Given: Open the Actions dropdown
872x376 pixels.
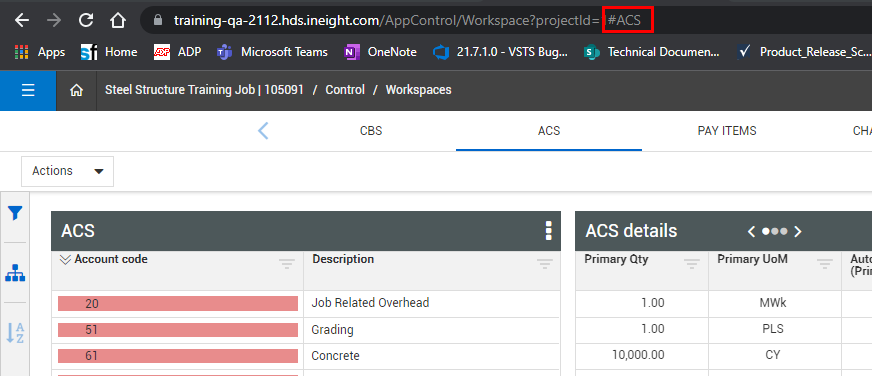Looking at the screenshot, I should pos(67,171).
